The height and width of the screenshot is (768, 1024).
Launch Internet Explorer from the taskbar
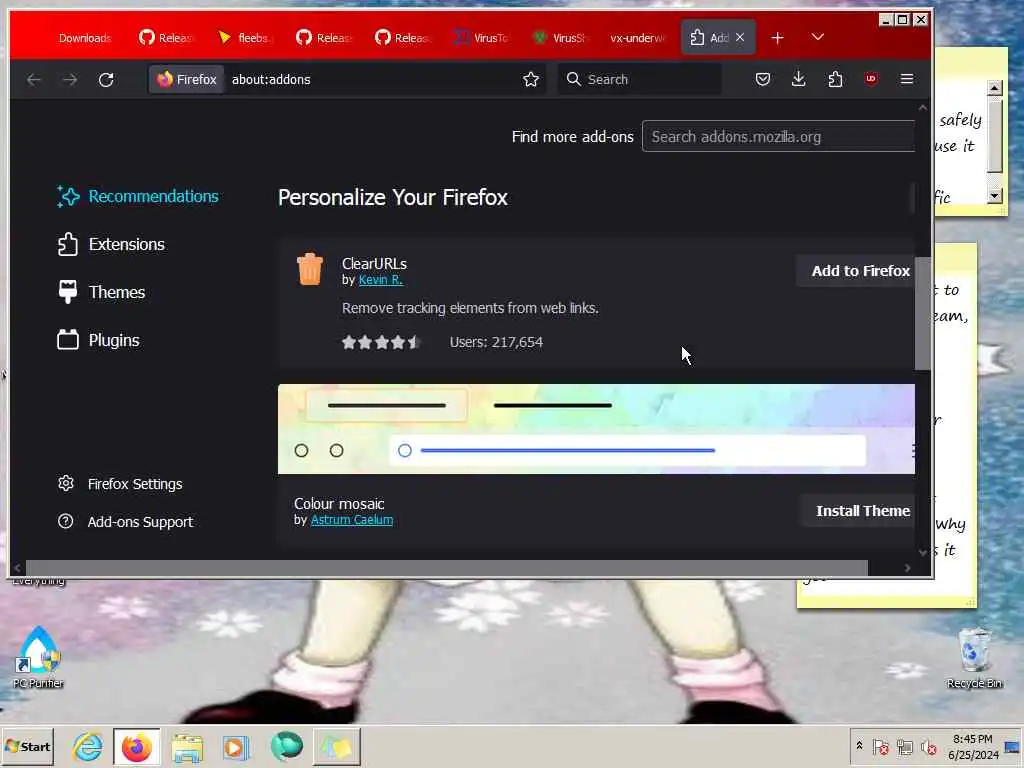click(x=88, y=746)
